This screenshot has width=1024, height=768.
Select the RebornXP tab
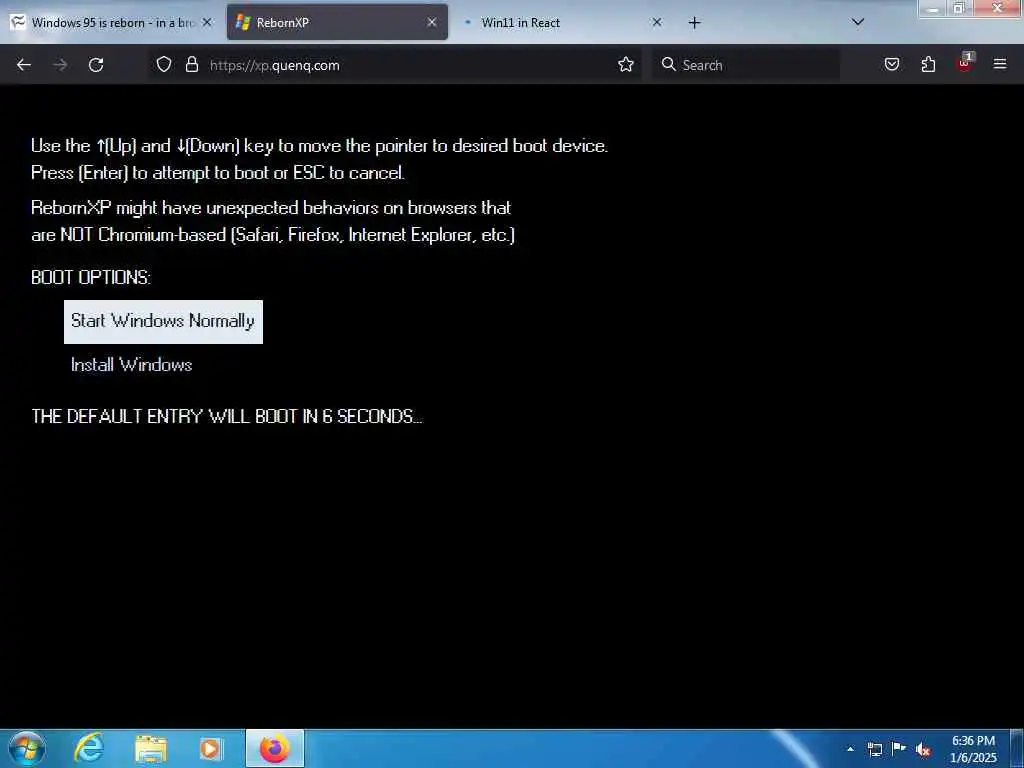pyautogui.click(x=337, y=23)
